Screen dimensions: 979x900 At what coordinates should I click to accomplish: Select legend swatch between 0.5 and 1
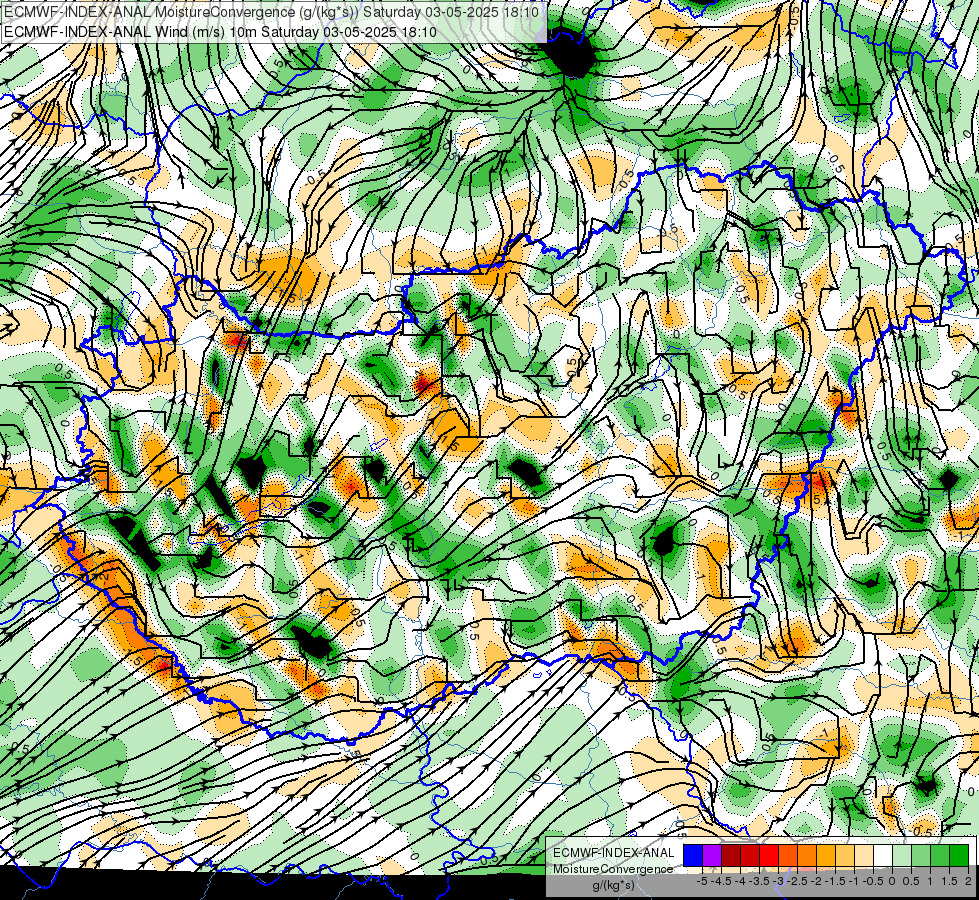(922, 856)
